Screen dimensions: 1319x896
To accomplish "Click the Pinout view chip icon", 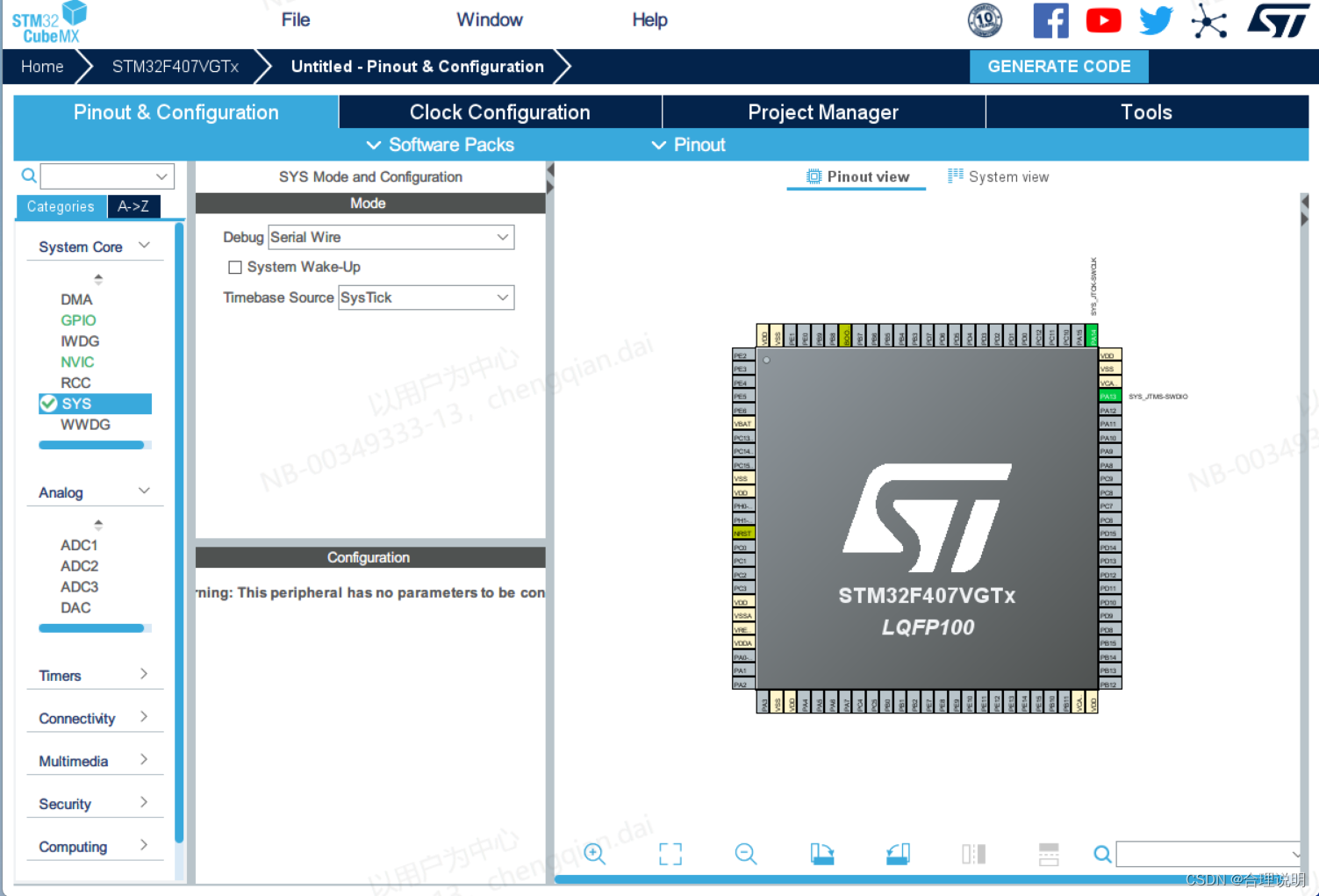I will [x=814, y=176].
